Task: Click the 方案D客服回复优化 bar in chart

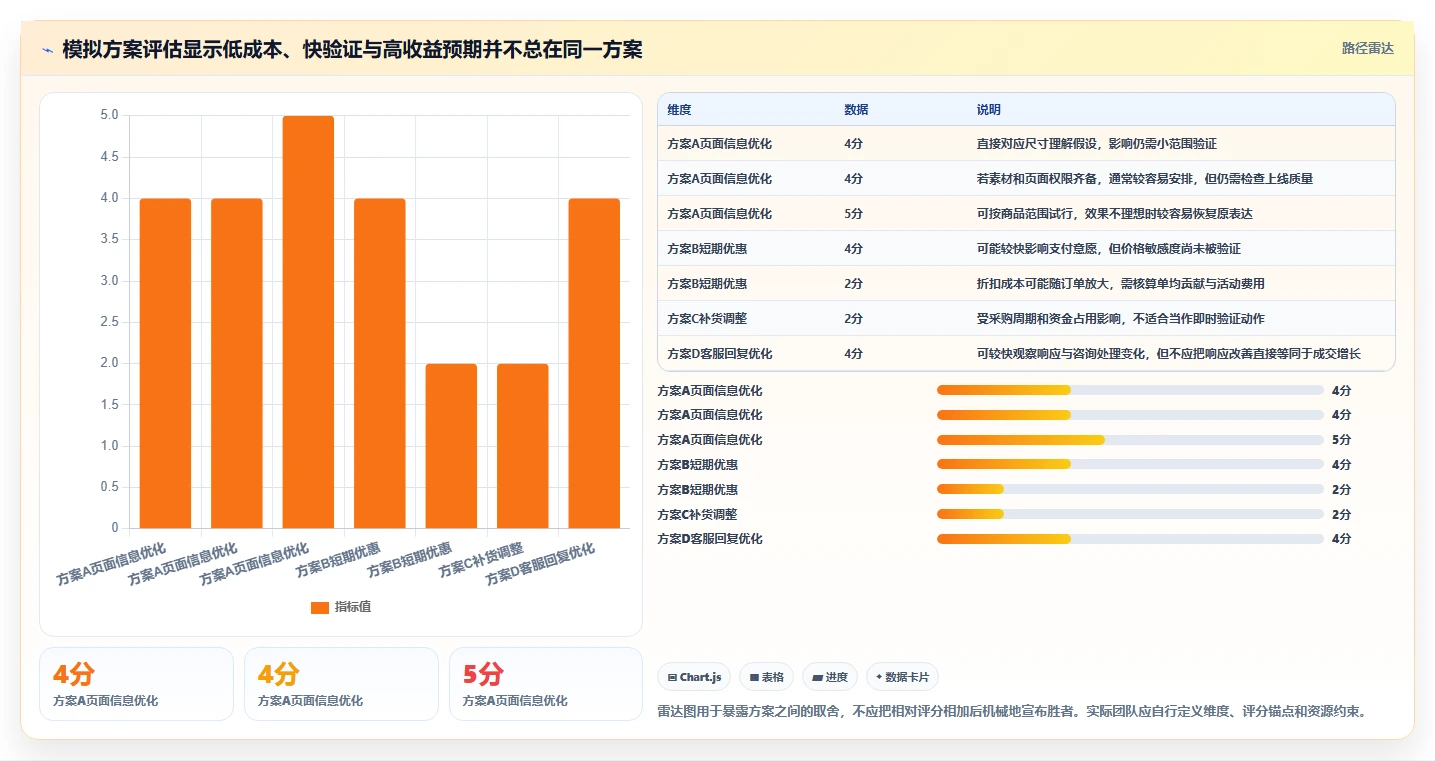Action: coord(594,363)
